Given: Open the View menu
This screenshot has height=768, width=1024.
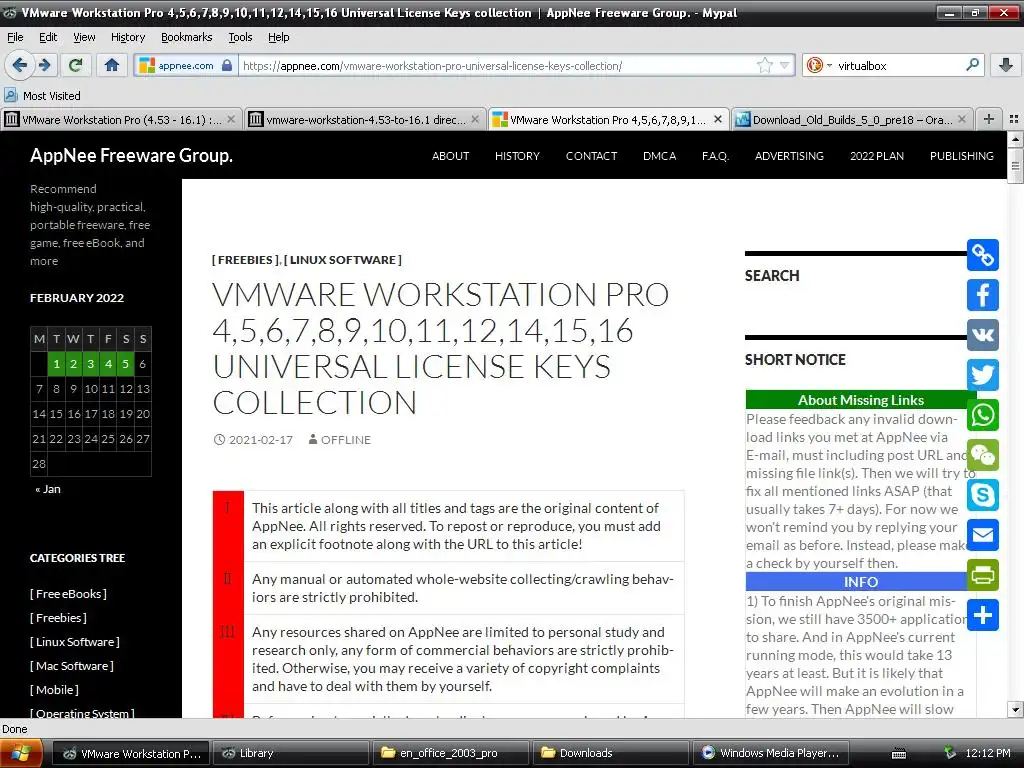Looking at the screenshot, I should [84, 37].
